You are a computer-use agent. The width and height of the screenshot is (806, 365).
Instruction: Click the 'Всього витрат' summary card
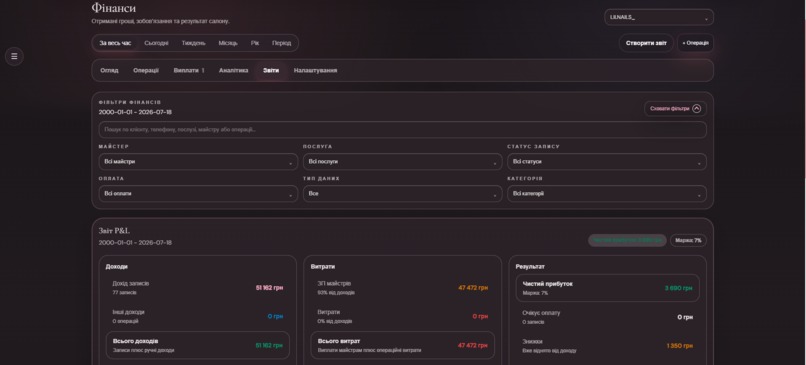click(402, 345)
